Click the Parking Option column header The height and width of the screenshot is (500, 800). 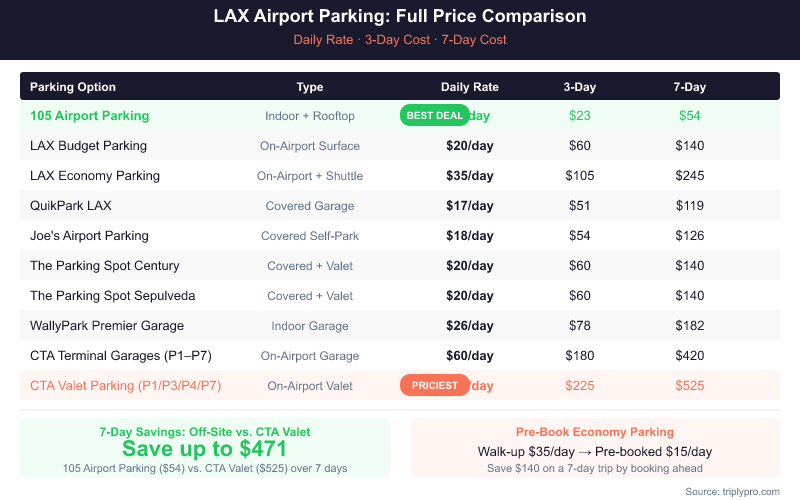pyautogui.click(x=73, y=87)
